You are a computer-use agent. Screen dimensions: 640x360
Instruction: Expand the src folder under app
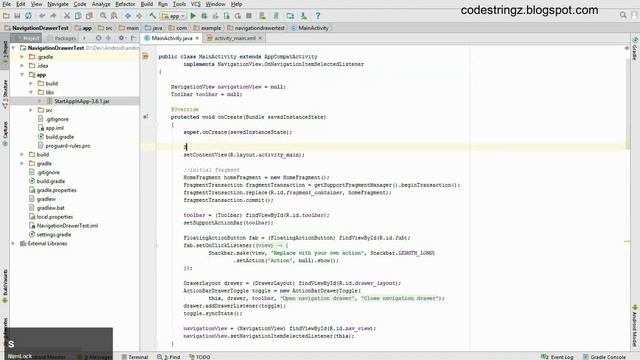pyautogui.click(x=31, y=110)
